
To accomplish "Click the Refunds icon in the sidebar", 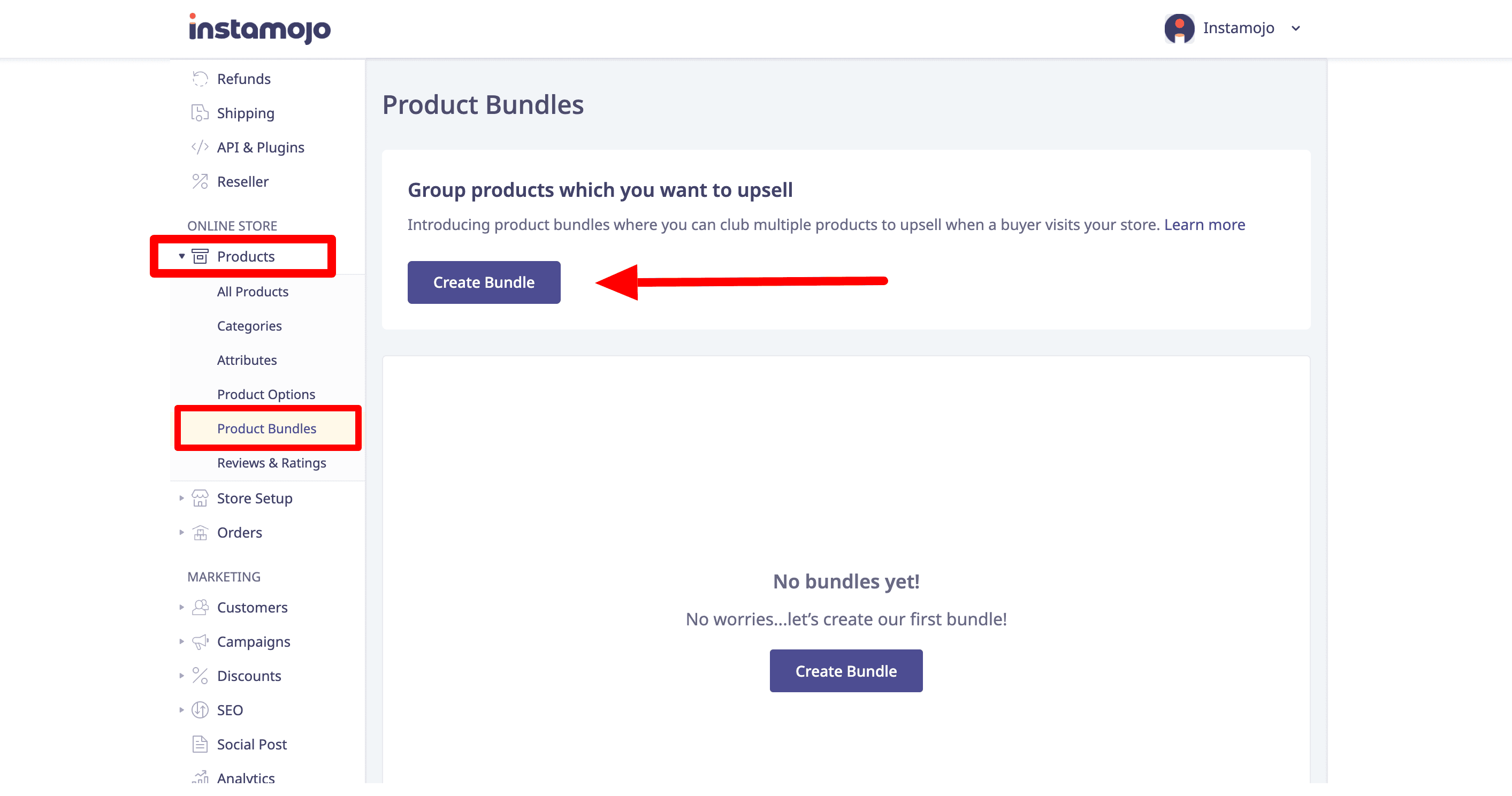I will (x=200, y=78).
